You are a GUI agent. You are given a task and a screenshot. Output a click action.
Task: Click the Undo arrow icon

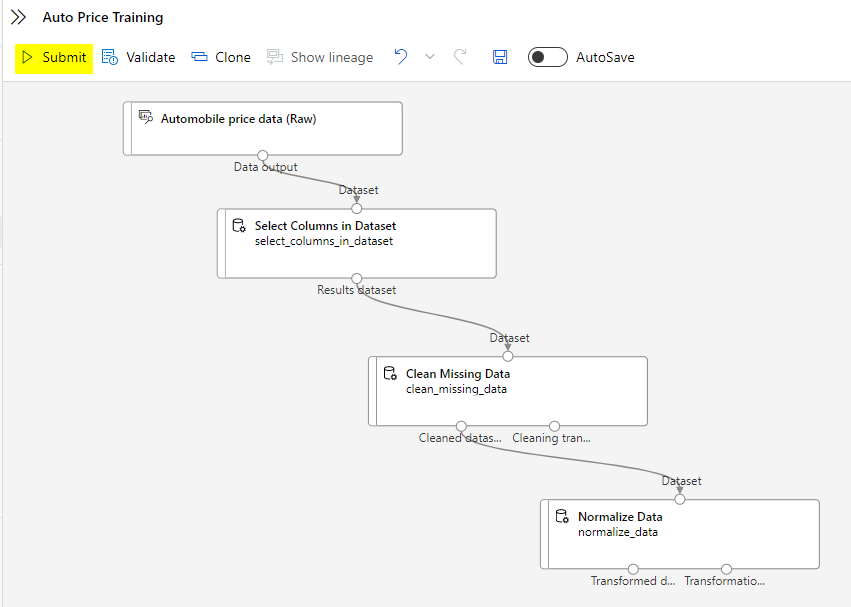401,57
